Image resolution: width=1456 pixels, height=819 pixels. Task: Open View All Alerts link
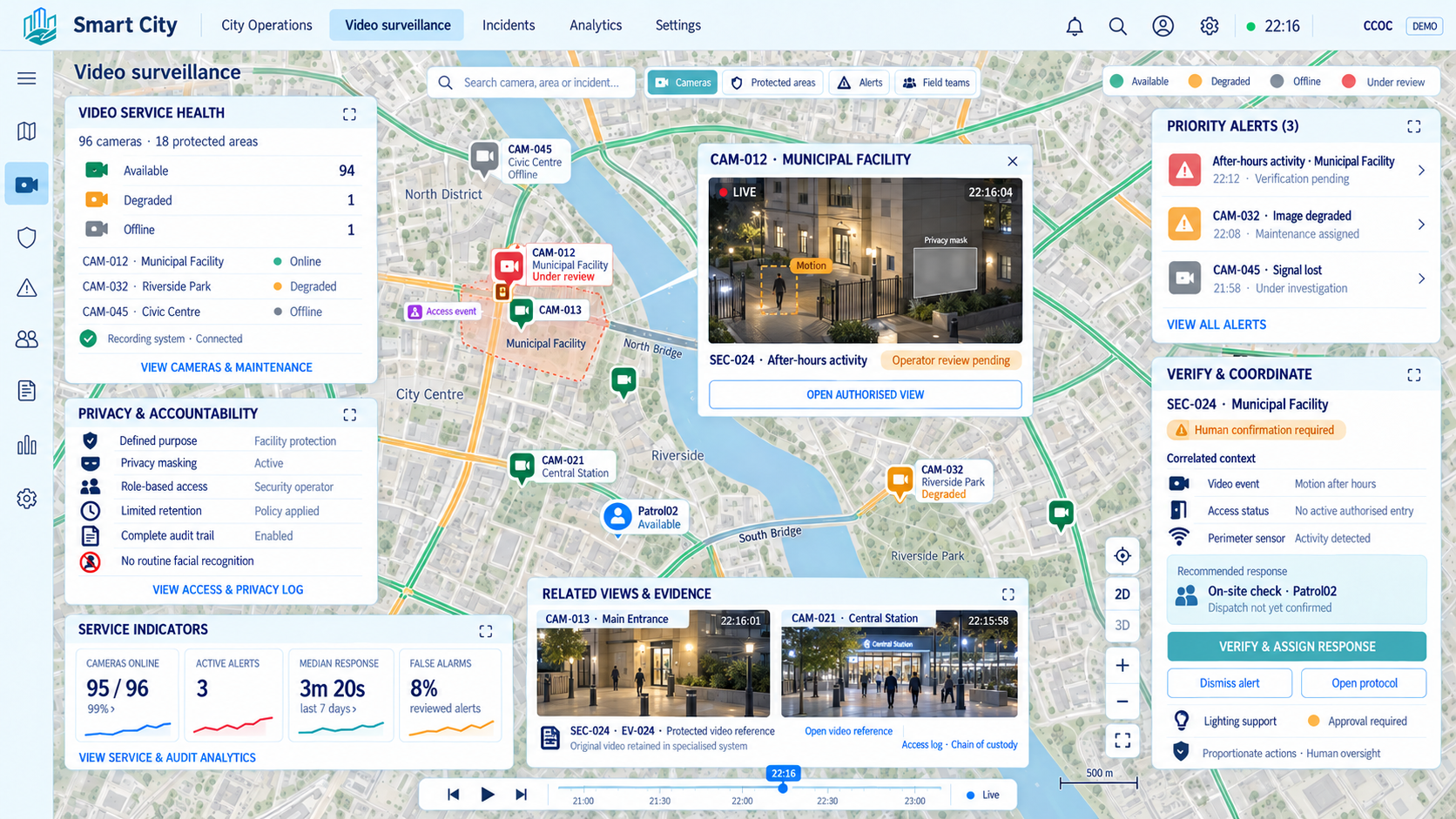1217,325
